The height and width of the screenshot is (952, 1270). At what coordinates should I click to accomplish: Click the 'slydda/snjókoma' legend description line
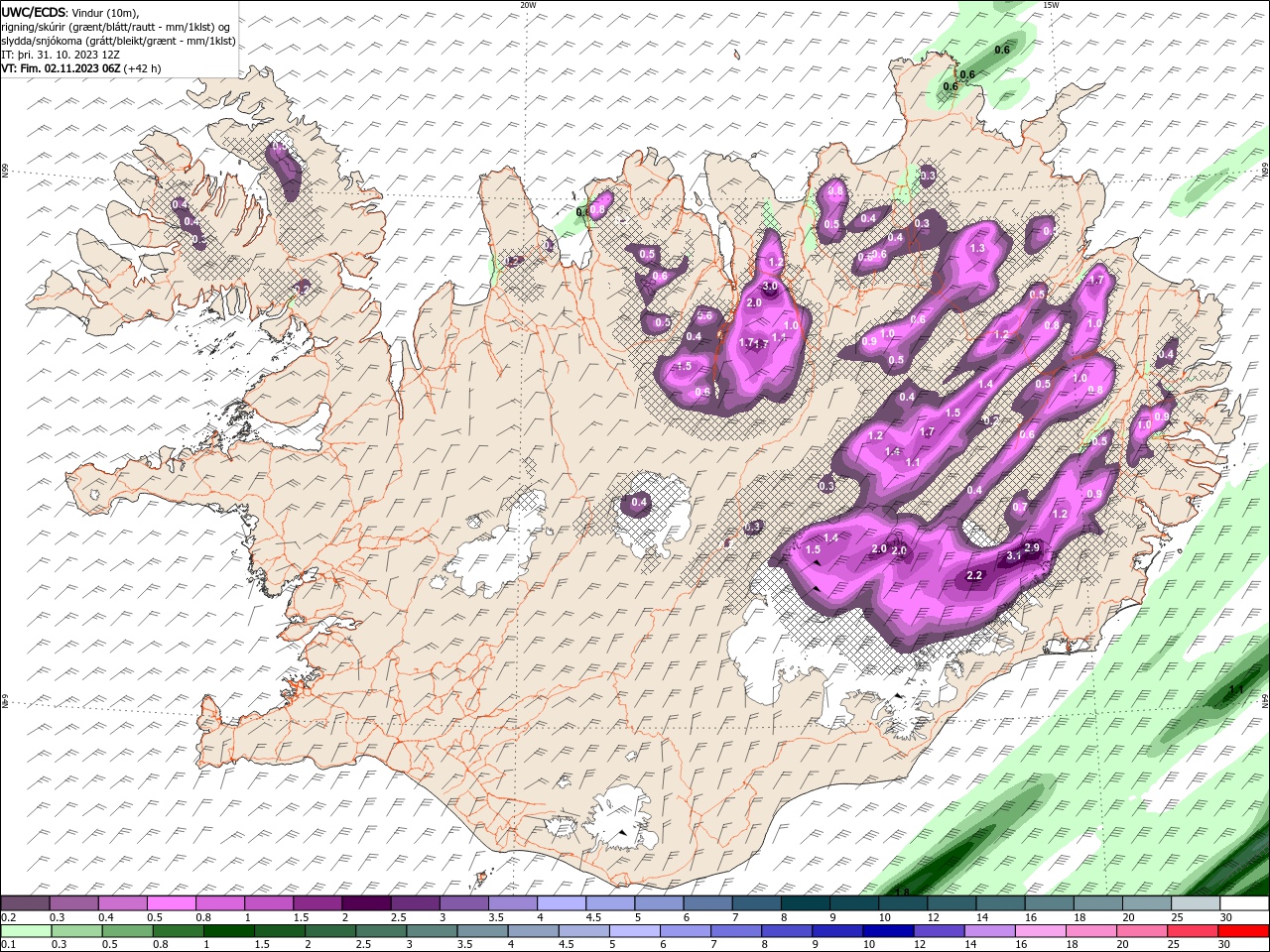click(x=118, y=41)
